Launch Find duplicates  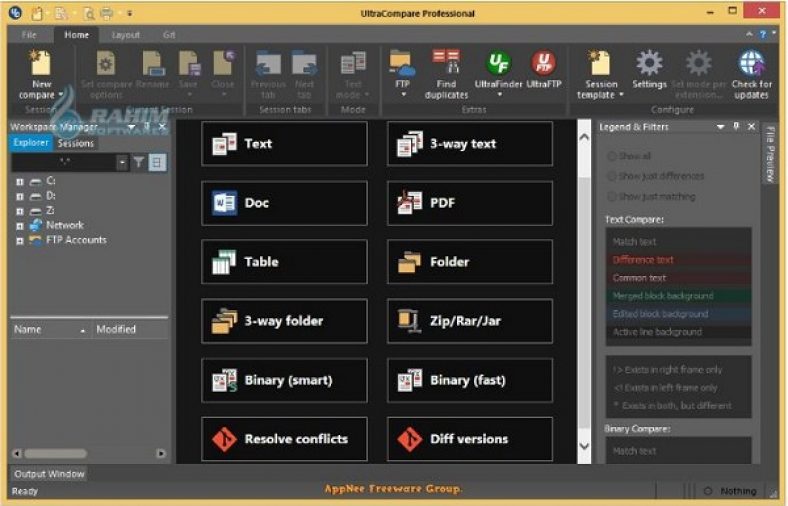pyautogui.click(x=446, y=74)
